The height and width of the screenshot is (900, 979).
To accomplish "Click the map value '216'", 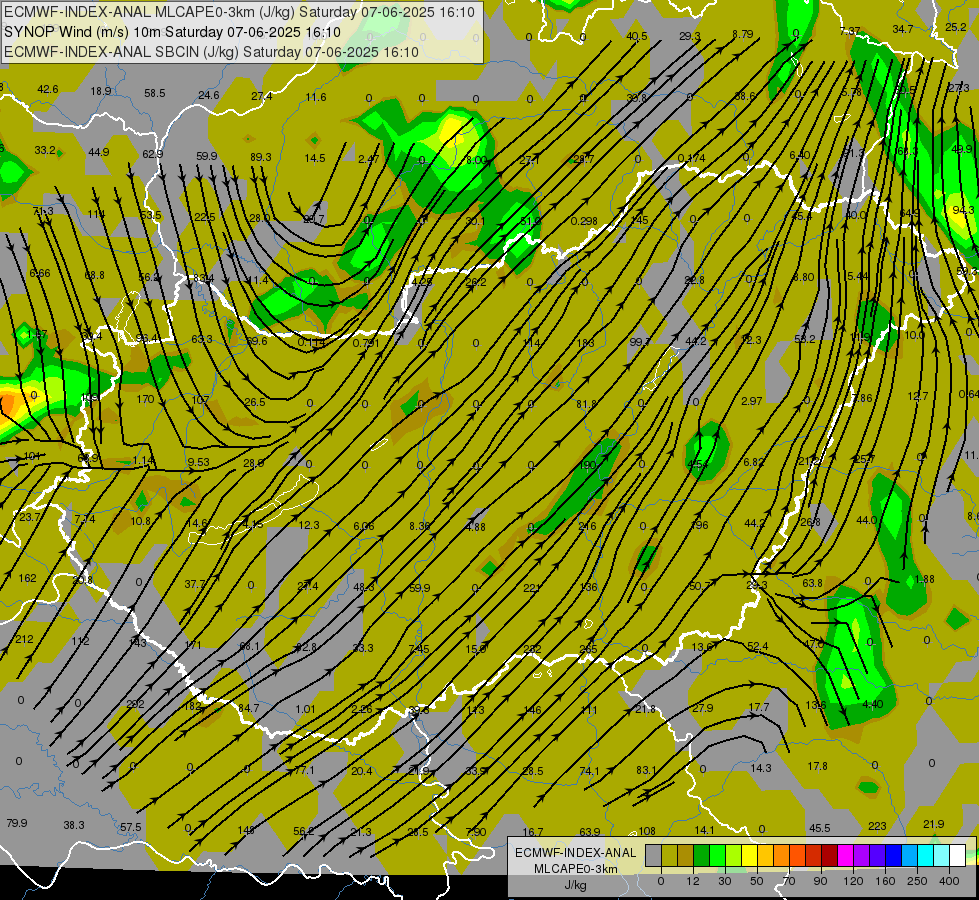I will click(x=587, y=527).
